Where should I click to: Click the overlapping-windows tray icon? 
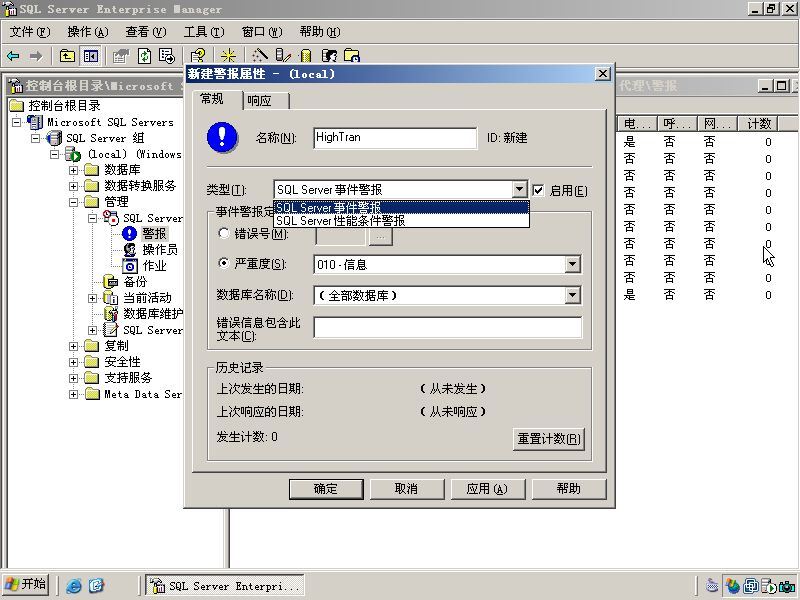point(751,586)
